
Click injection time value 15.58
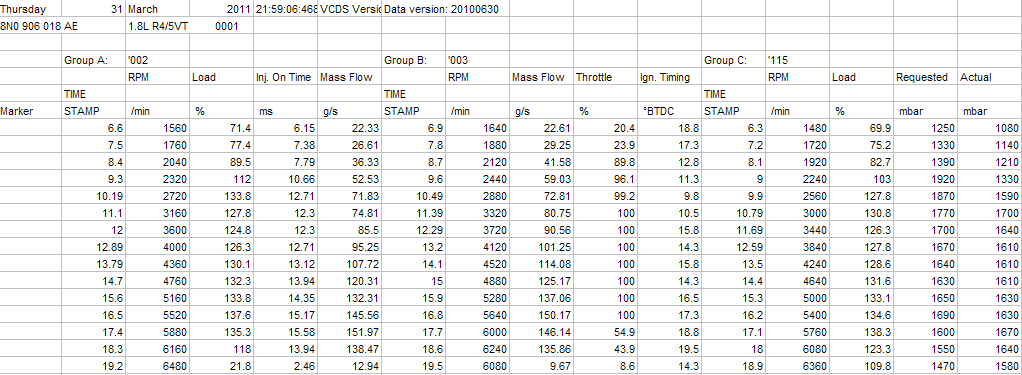pyautogui.click(x=286, y=331)
